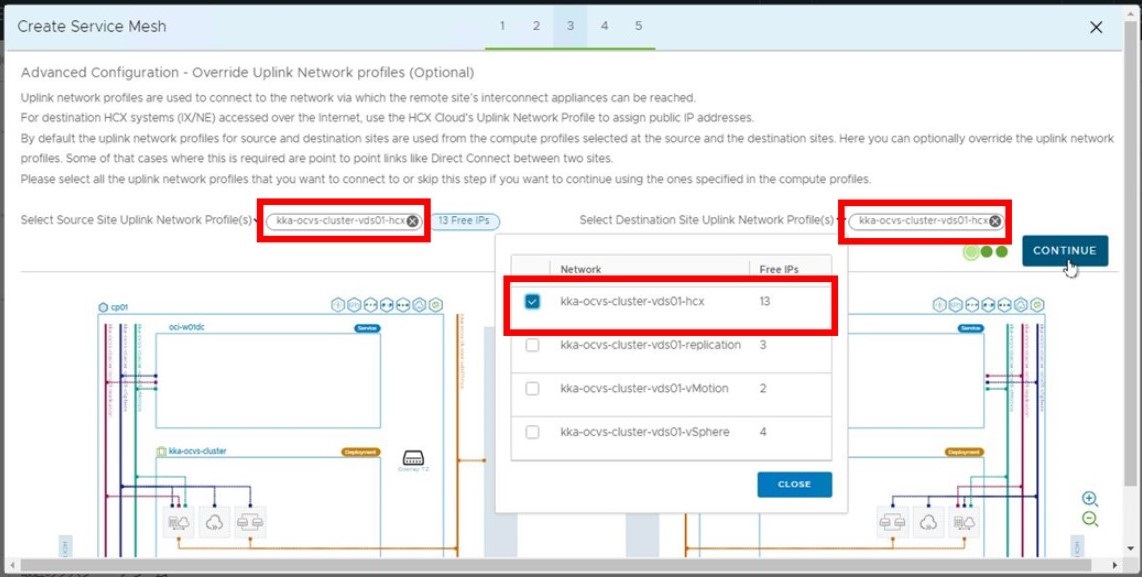Click the Overlay TZ switch icon

[x=413, y=458]
